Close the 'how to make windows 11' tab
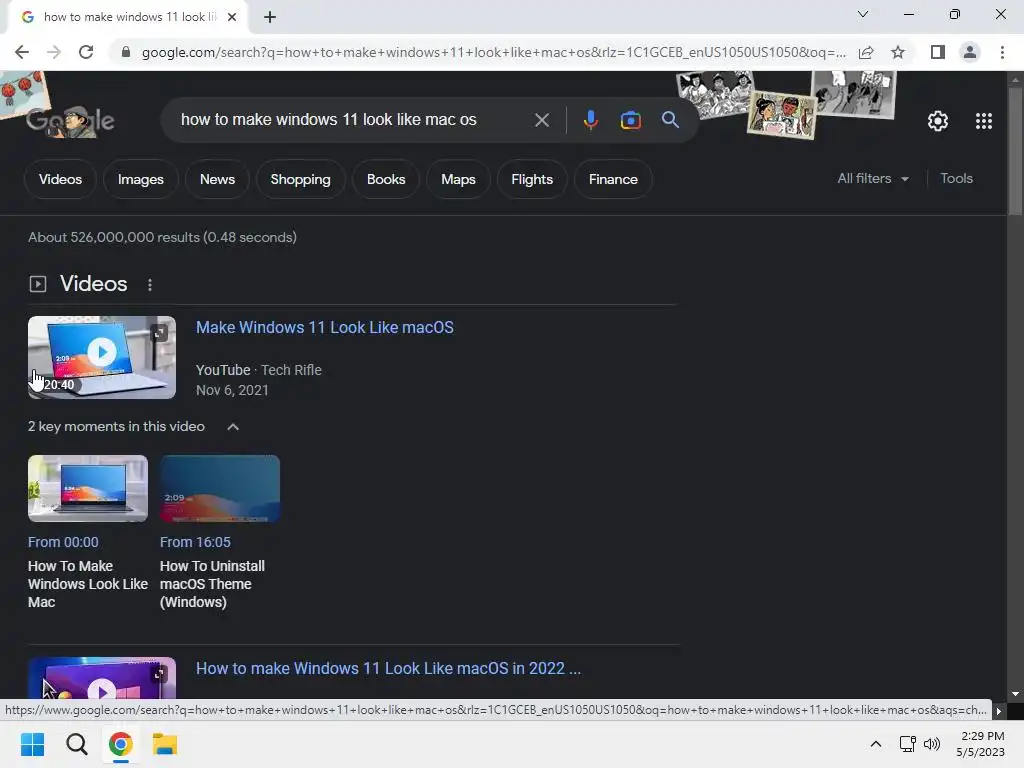The width and height of the screenshot is (1024, 768). pyautogui.click(x=232, y=17)
